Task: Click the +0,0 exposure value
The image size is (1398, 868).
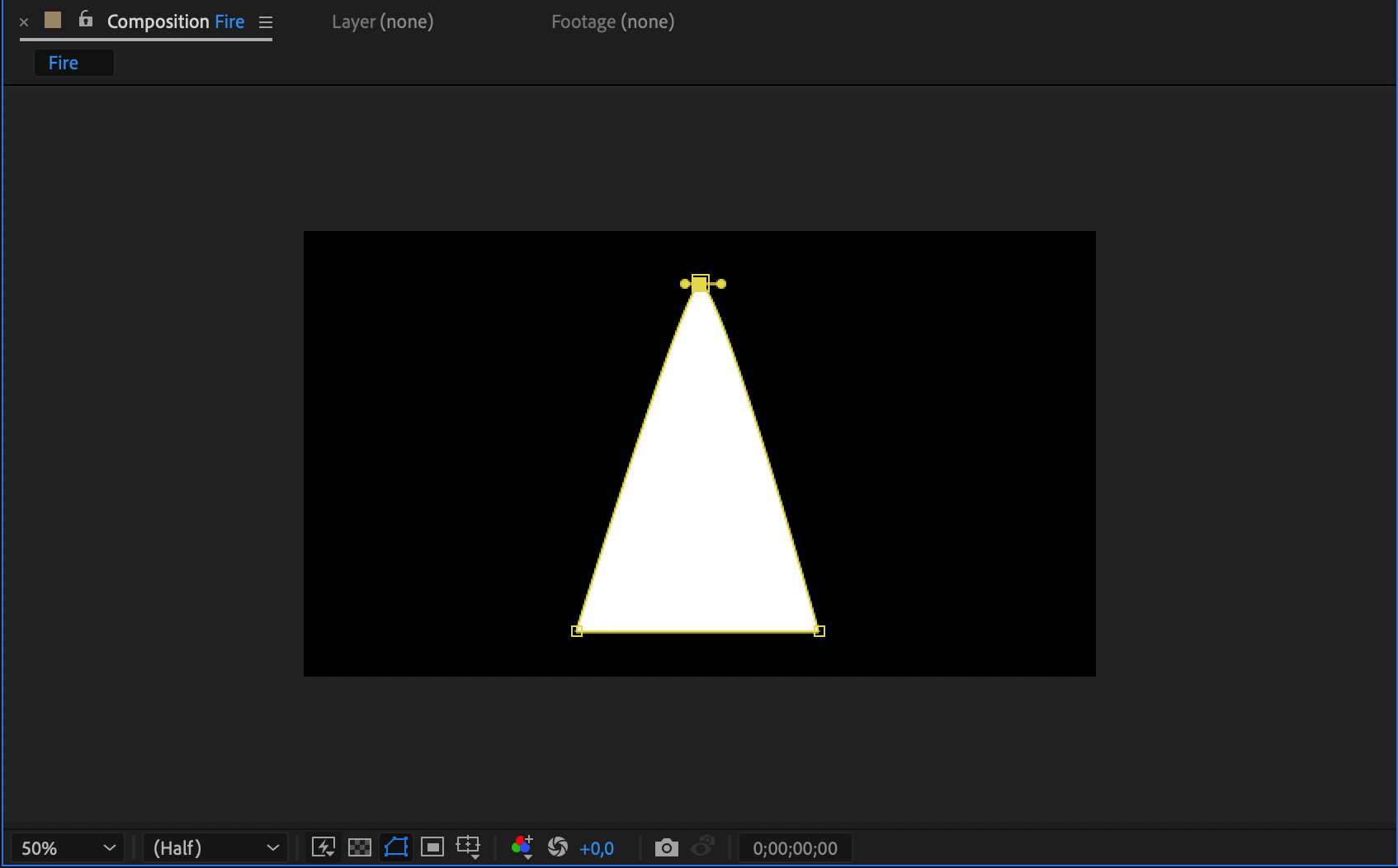Action: [597, 848]
